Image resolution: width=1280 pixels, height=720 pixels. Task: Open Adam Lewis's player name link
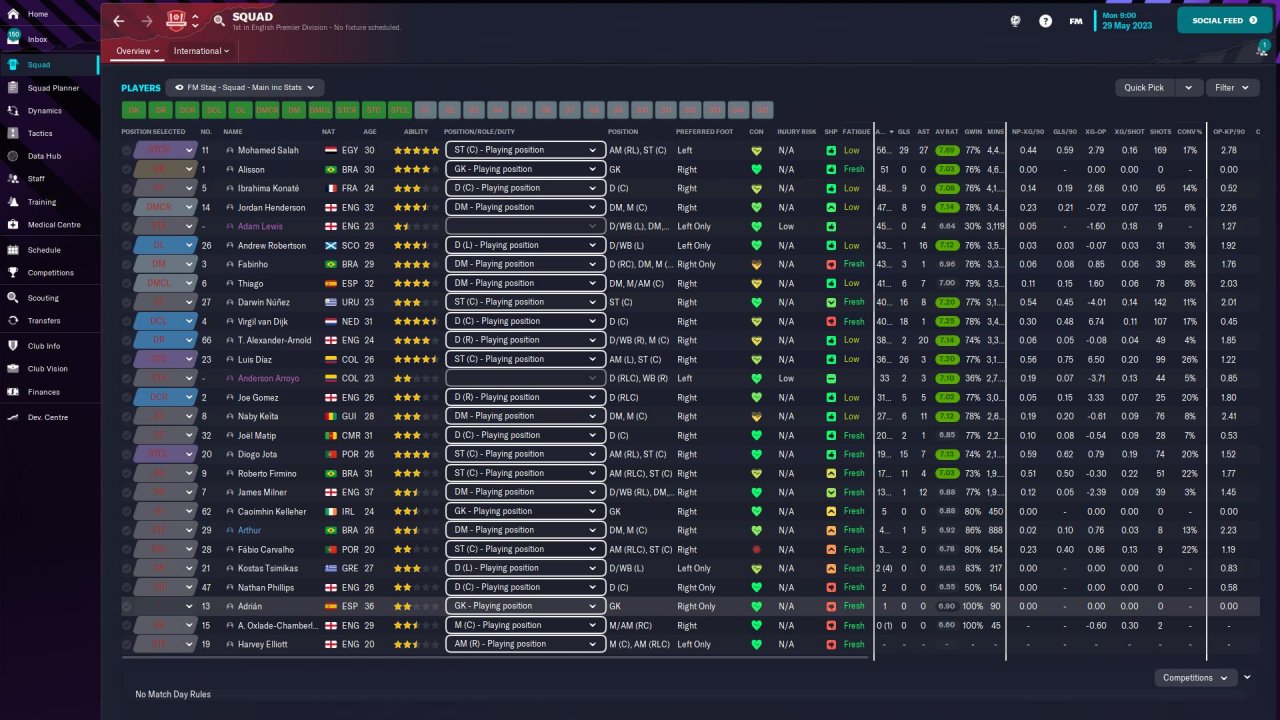[x=261, y=227]
